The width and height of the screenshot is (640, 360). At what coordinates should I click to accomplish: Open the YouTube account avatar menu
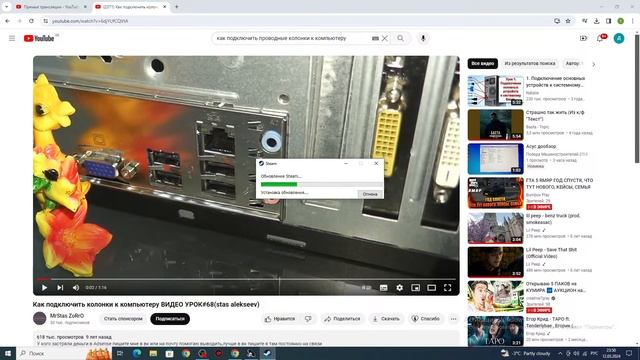[619, 38]
